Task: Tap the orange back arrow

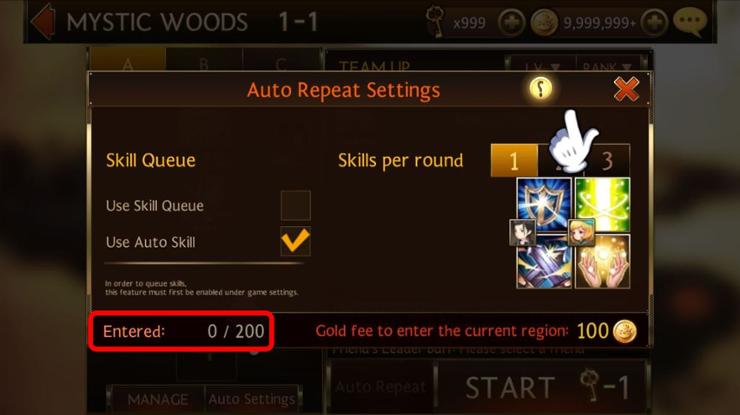Action: click(43, 22)
